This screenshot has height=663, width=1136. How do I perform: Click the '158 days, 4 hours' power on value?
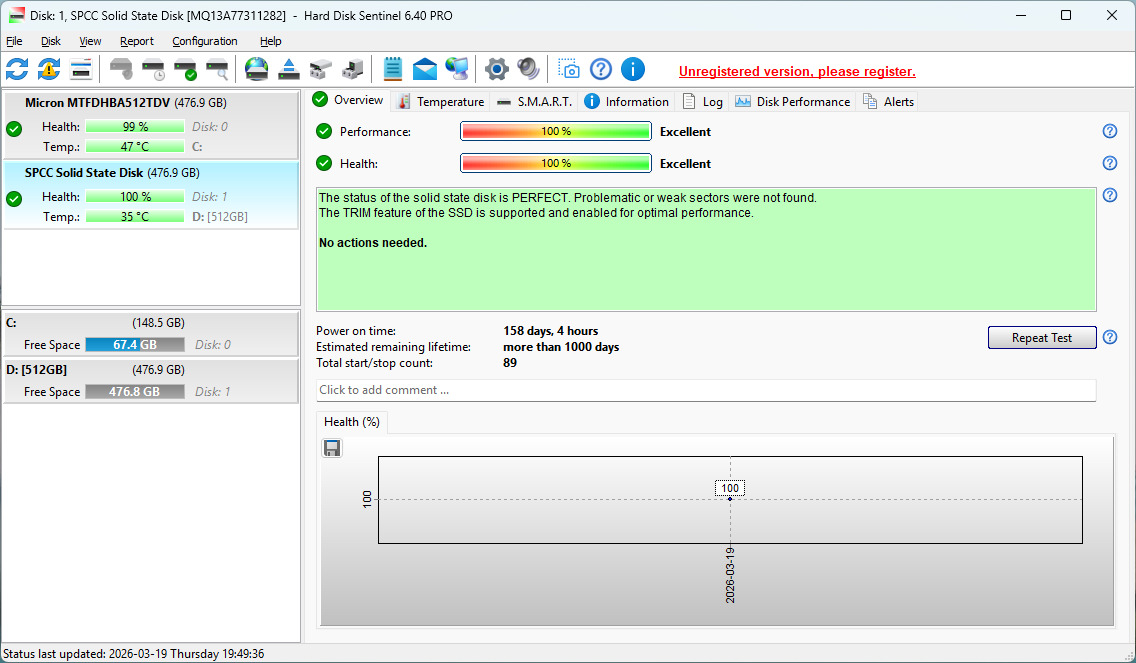pos(551,331)
